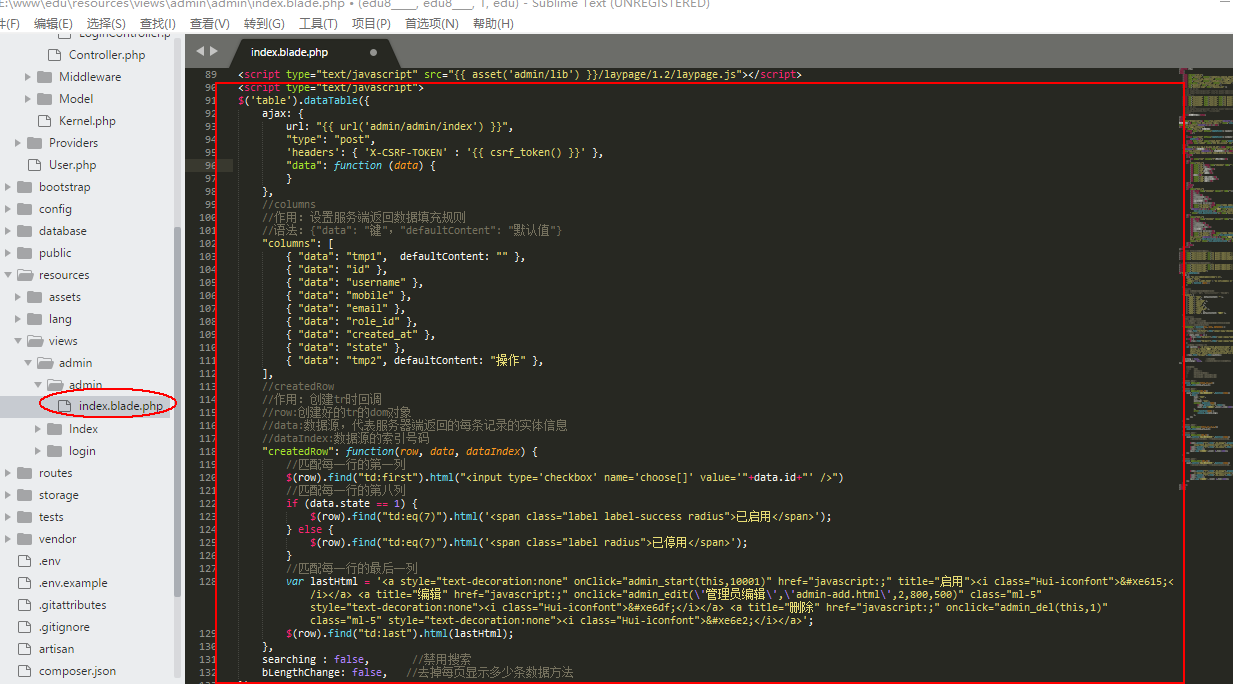Click the sidebar vertical scrollbar
This screenshot has width=1233, height=684.
pyautogui.click(x=178, y=400)
